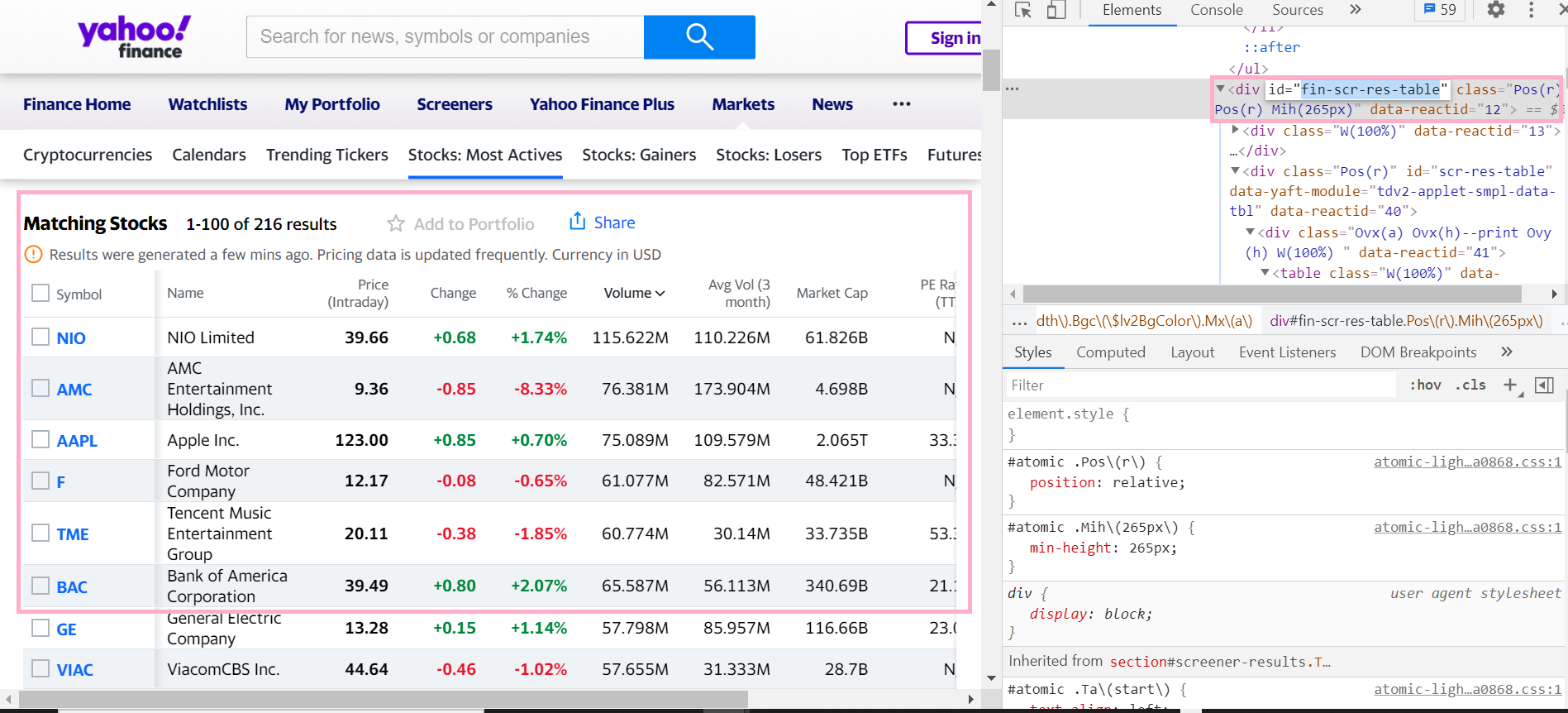The height and width of the screenshot is (713, 1568).
Task: Show more Styles pane tabs chevron
Action: coord(1507,352)
